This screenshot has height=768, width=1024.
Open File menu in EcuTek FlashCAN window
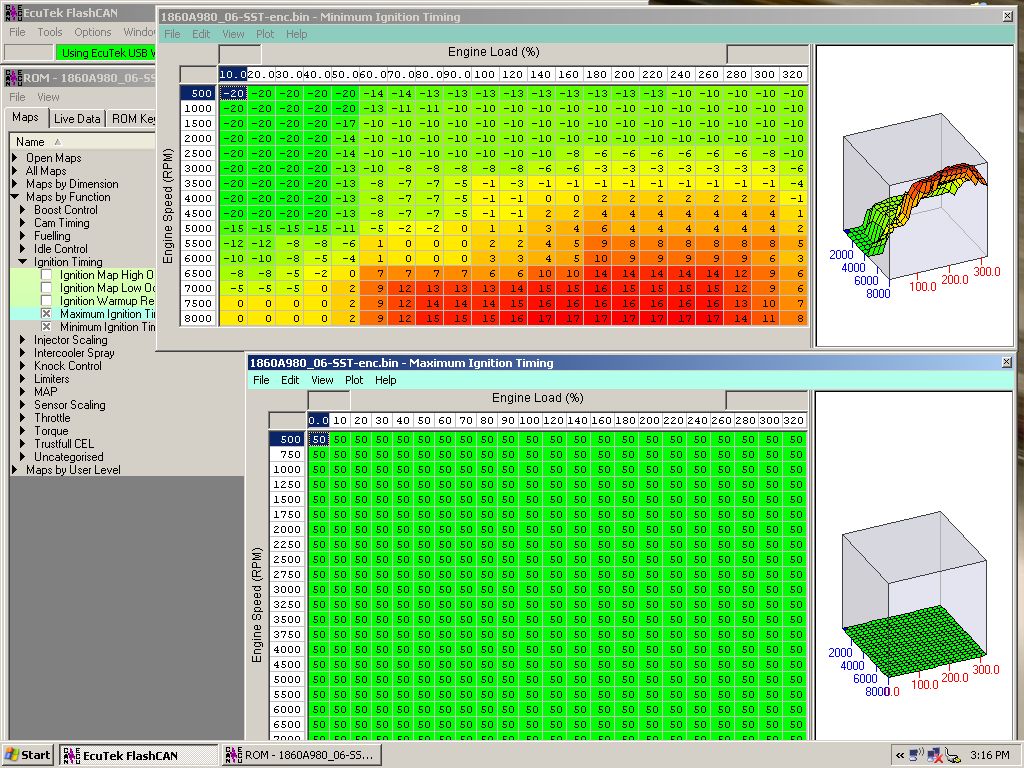click(x=17, y=32)
